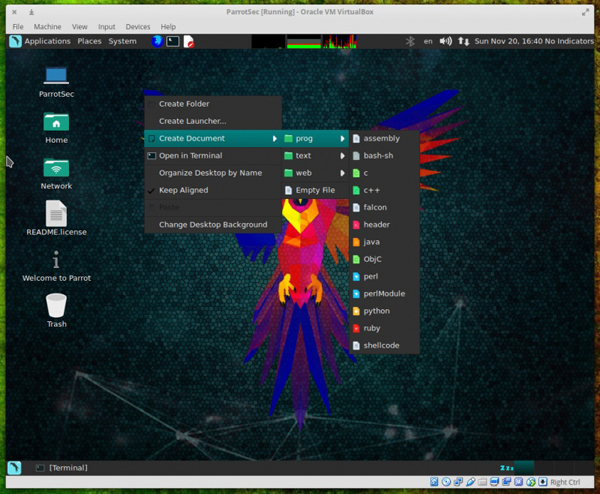Open the Network folder desktop icon
This screenshot has width=600, height=494.
[56, 174]
